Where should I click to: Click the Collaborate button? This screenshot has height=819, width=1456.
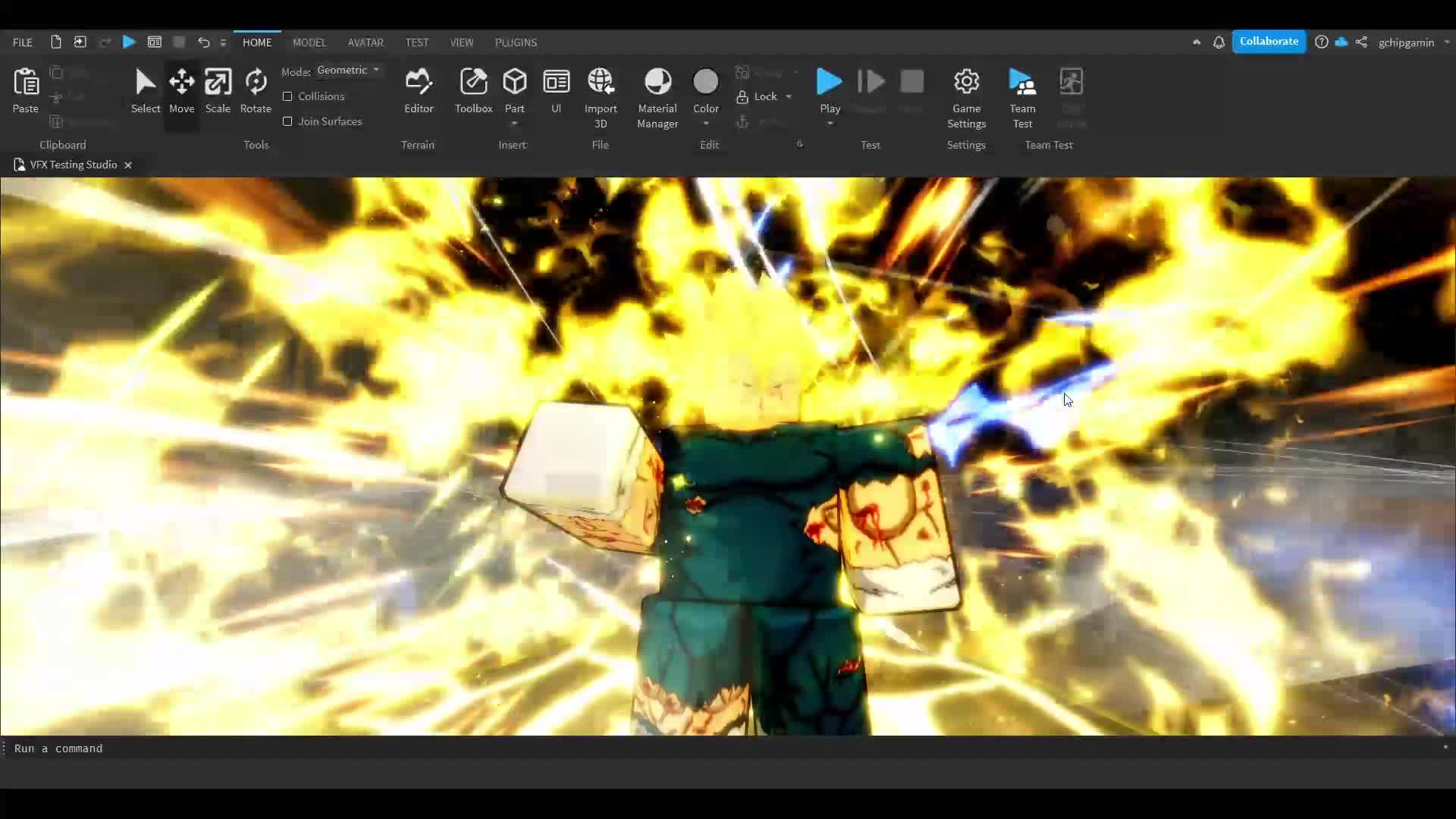(x=1269, y=41)
